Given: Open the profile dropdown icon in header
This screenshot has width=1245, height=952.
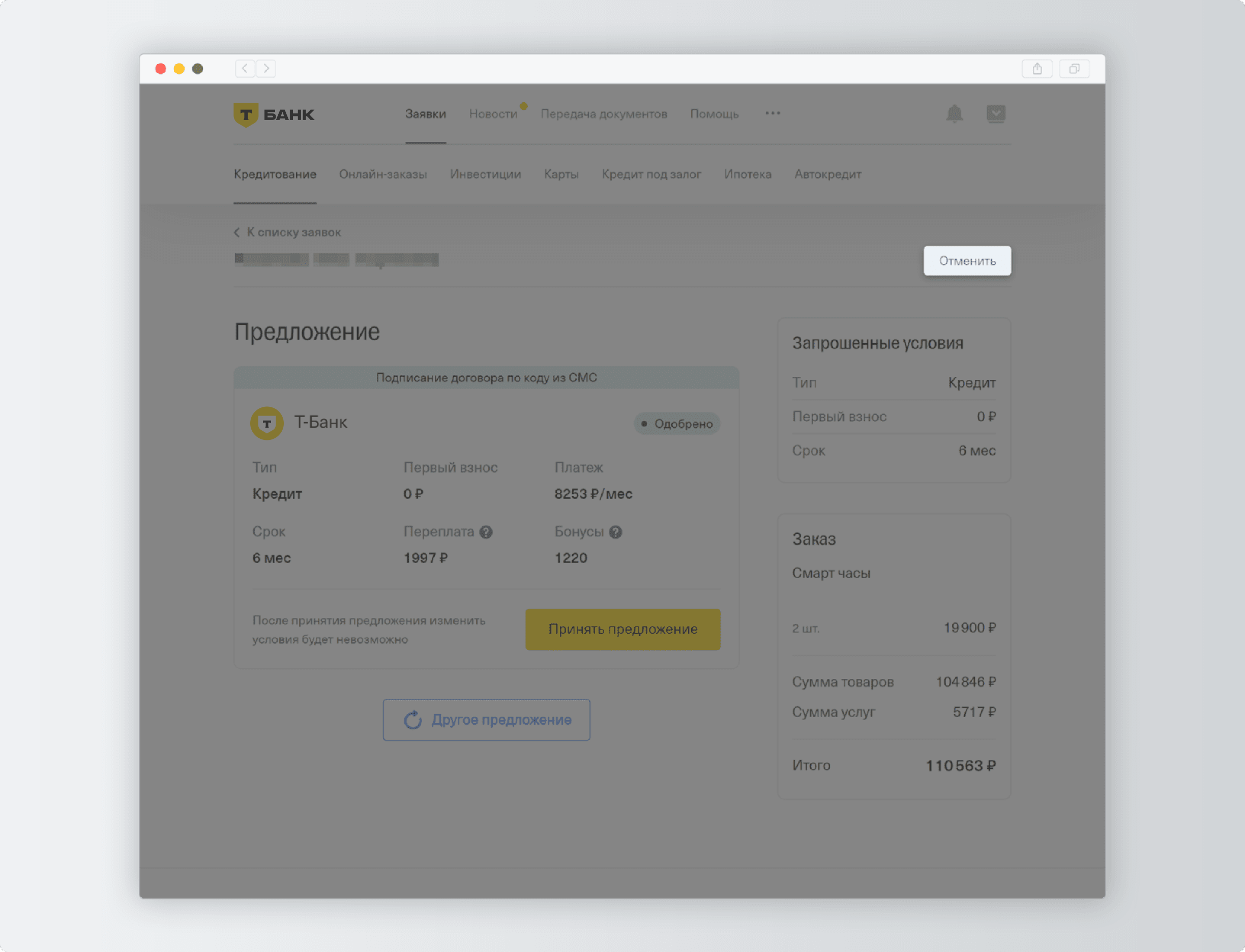Looking at the screenshot, I should [996, 114].
